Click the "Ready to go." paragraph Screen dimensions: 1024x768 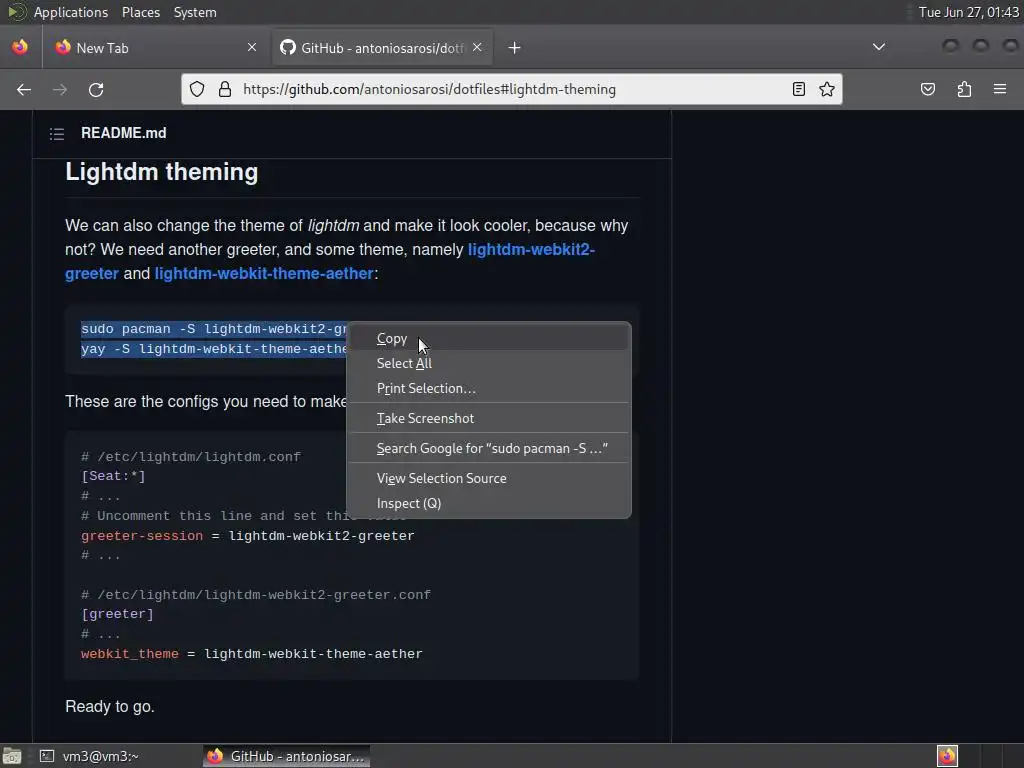click(110, 707)
